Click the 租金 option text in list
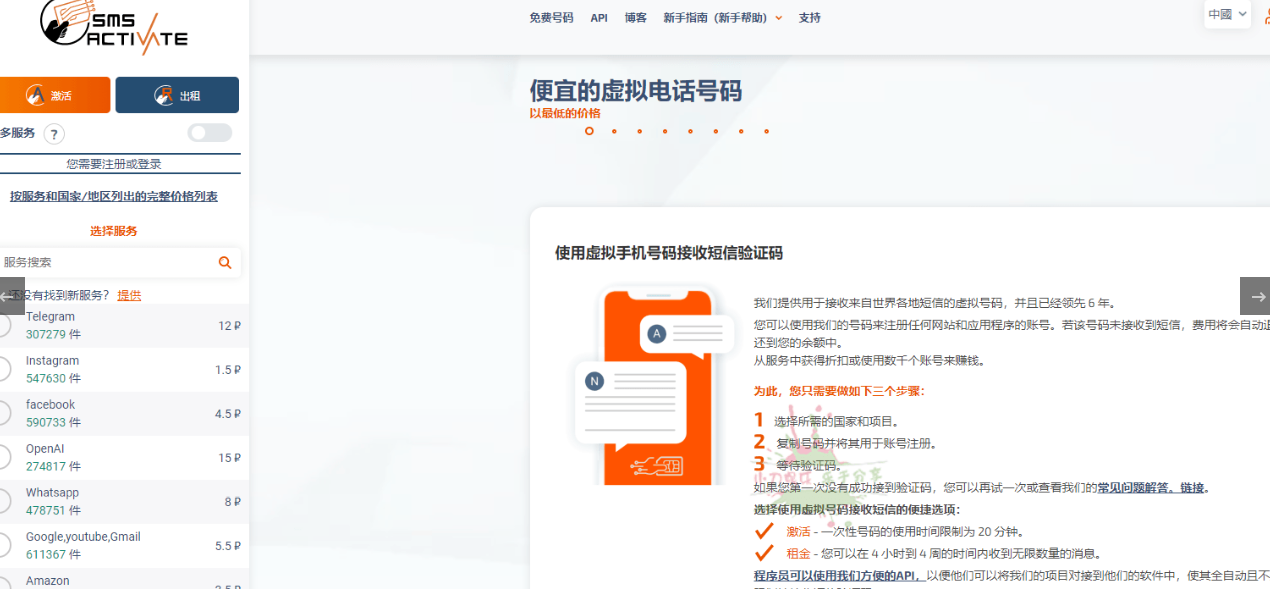Screen dimensions: 1270x589 pos(798,554)
